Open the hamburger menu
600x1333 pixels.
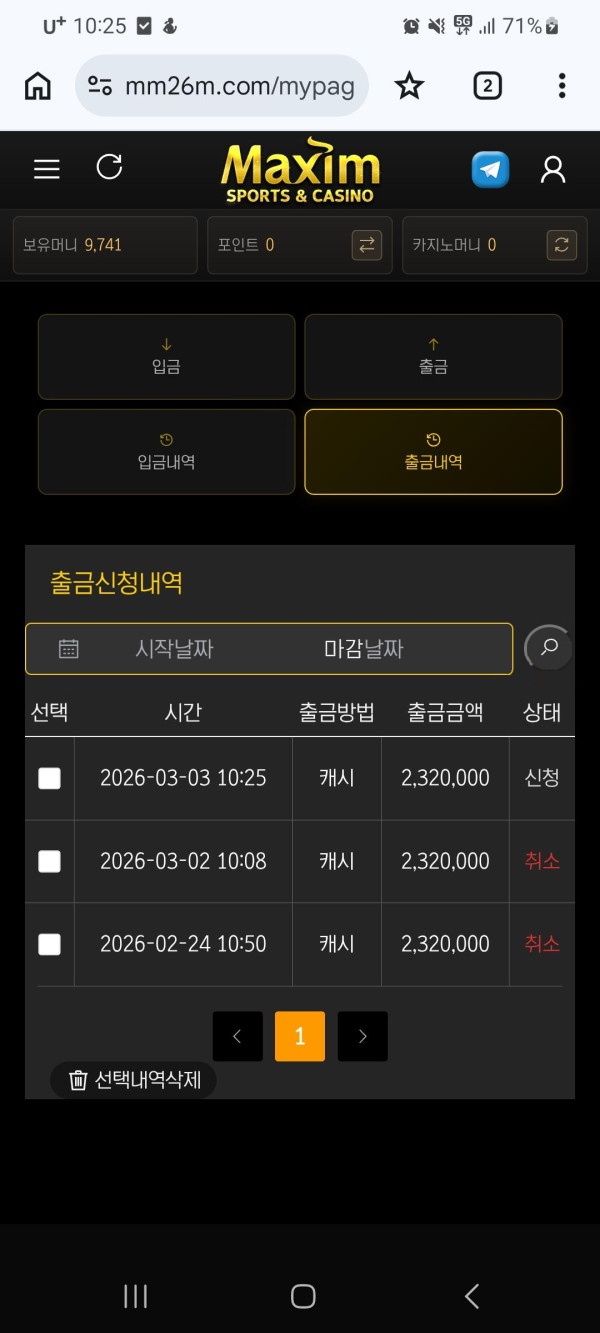(47, 169)
